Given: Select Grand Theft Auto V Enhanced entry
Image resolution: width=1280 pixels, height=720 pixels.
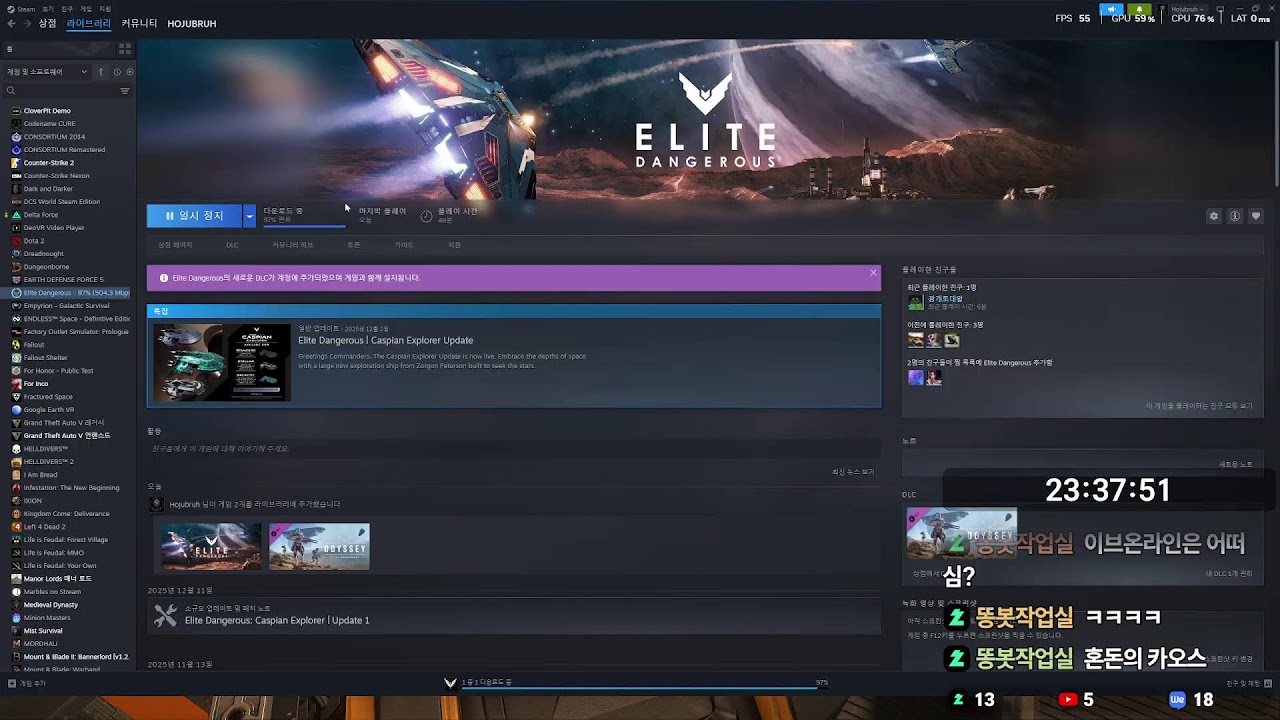Looking at the screenshot, I should 67,436.
